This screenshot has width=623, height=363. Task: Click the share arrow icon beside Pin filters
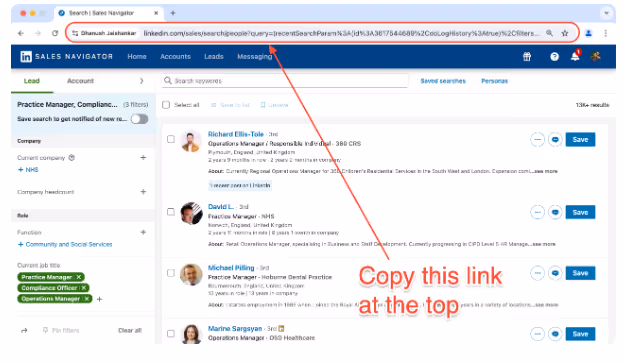click(x=24, y=330)
